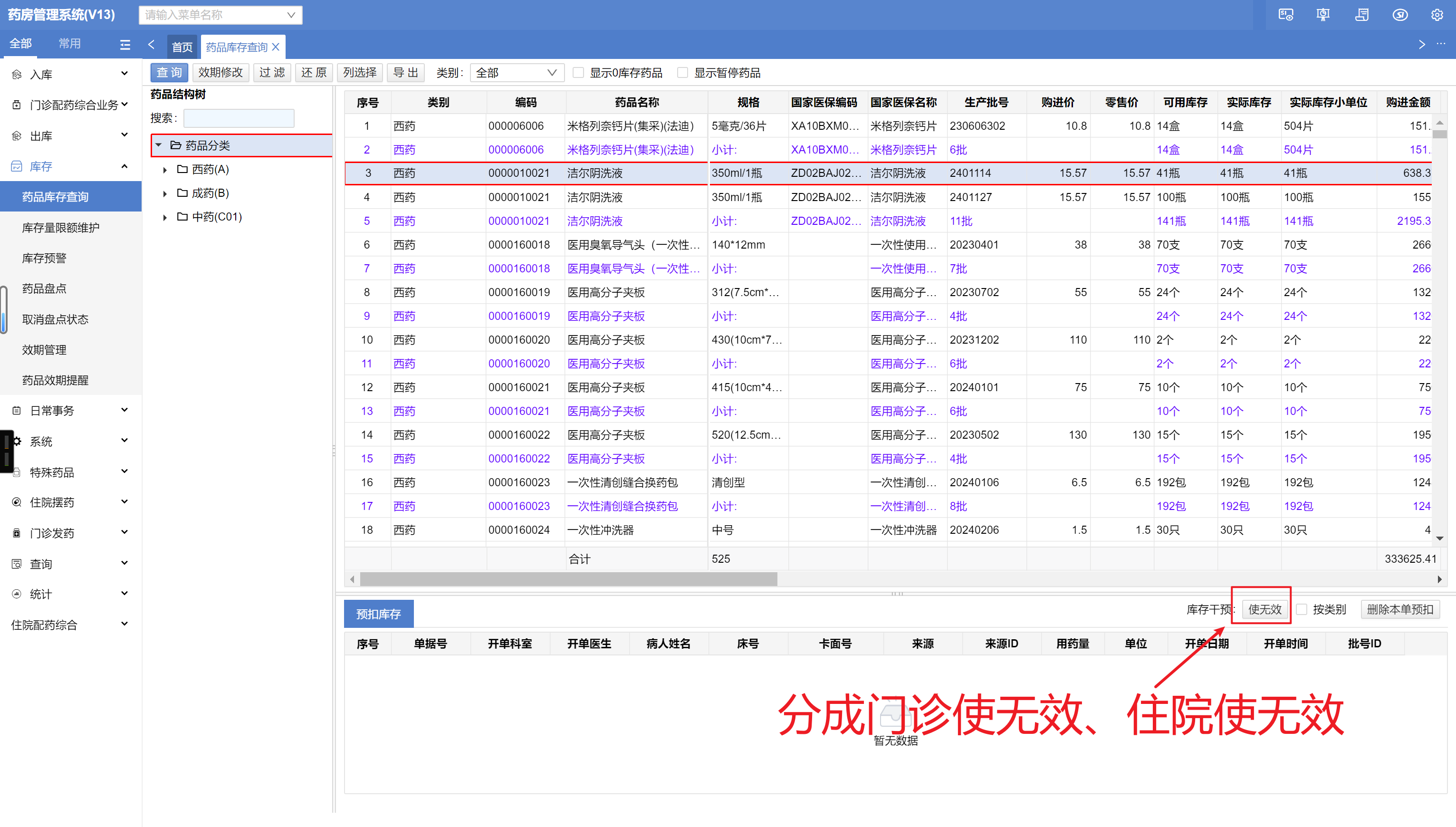Viewport: 1456px width, 827px height.
Task: Click the settings gear icon
Action: pos(1437,15)
